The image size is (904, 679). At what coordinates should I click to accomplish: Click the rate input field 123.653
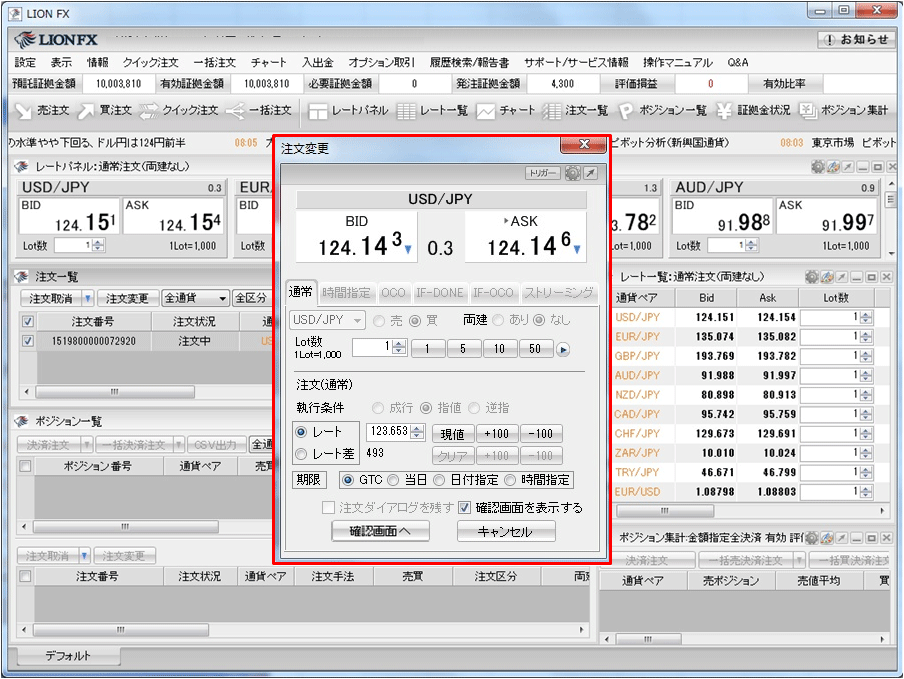coord(389,432)
